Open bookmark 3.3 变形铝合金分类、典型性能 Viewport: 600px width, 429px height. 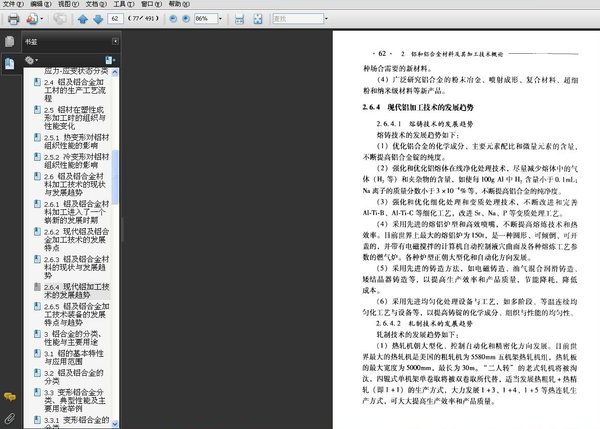(75, 401)
